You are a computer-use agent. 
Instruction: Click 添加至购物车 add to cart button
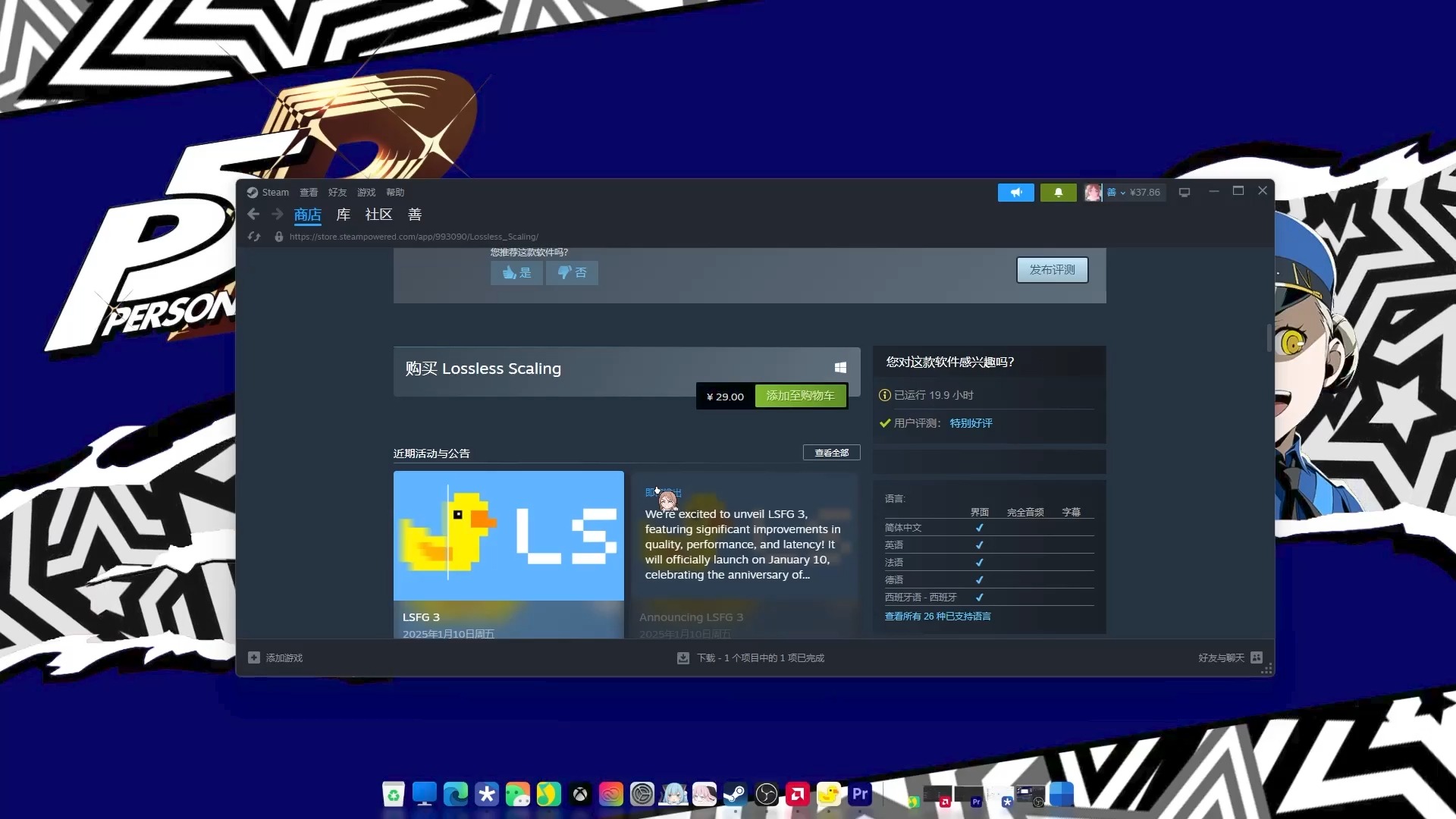pos(800,395)
